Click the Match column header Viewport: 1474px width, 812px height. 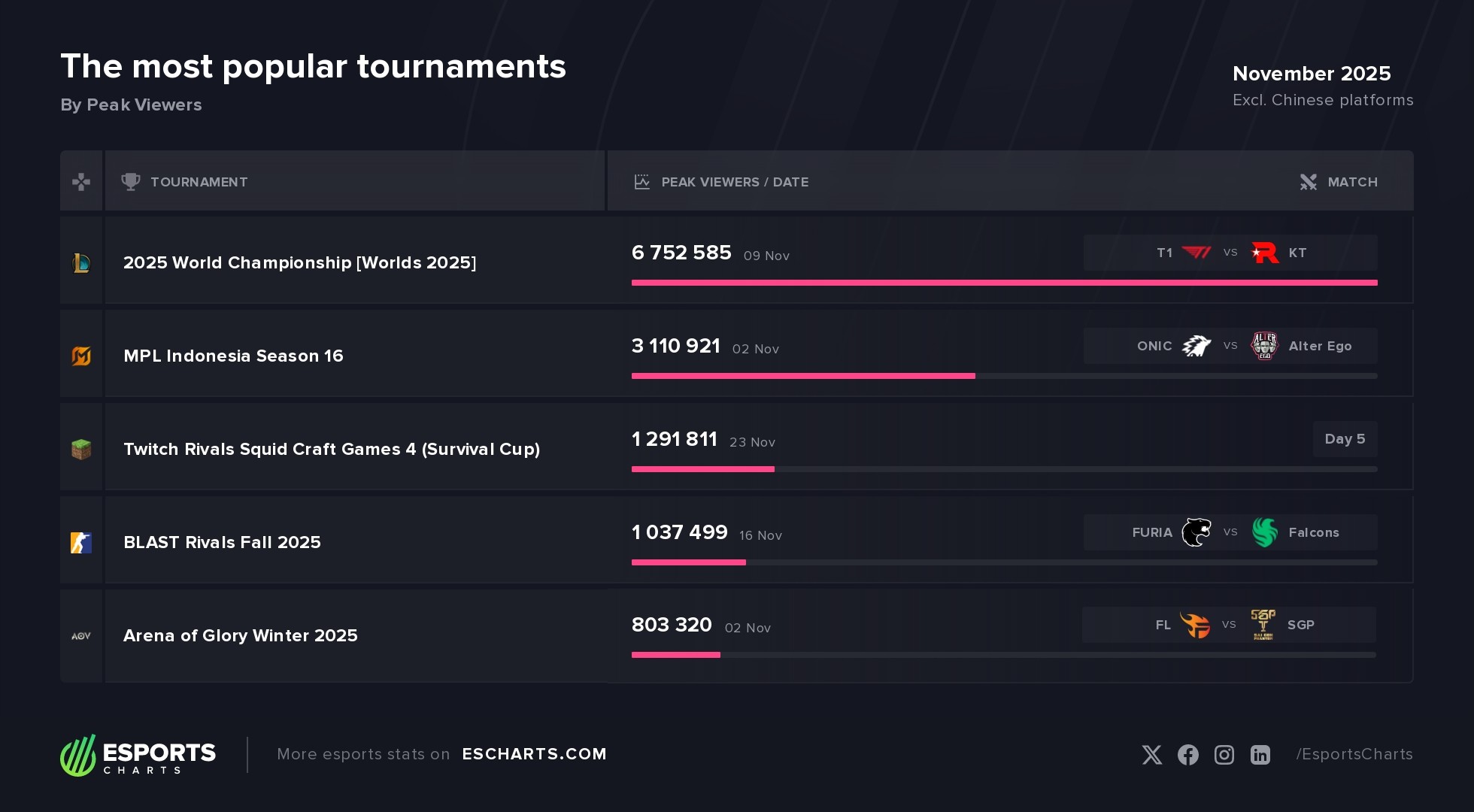tap(1351, 182)
